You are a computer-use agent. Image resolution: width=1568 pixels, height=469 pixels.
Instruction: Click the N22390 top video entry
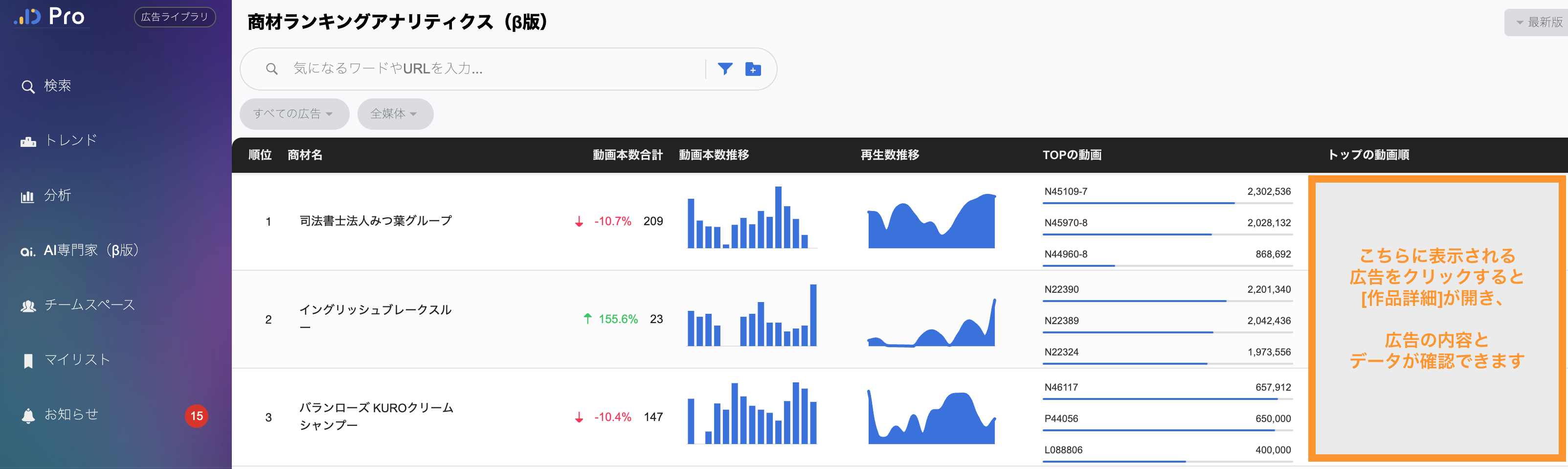(x=1061, y=289)
